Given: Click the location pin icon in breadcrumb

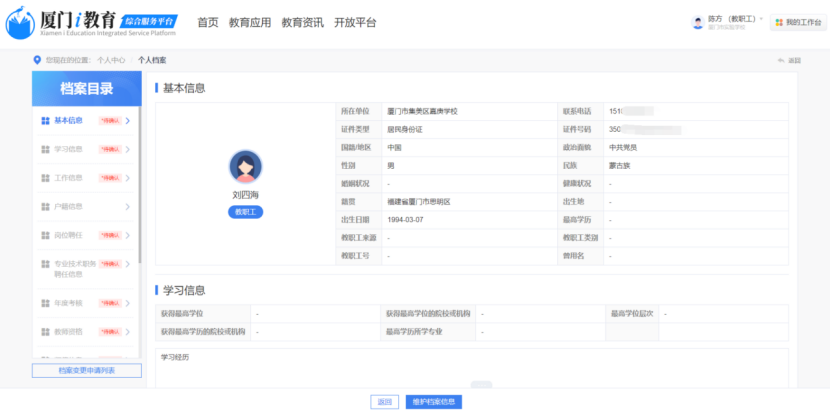Looking at the screenshot, I should pos(38,60).
